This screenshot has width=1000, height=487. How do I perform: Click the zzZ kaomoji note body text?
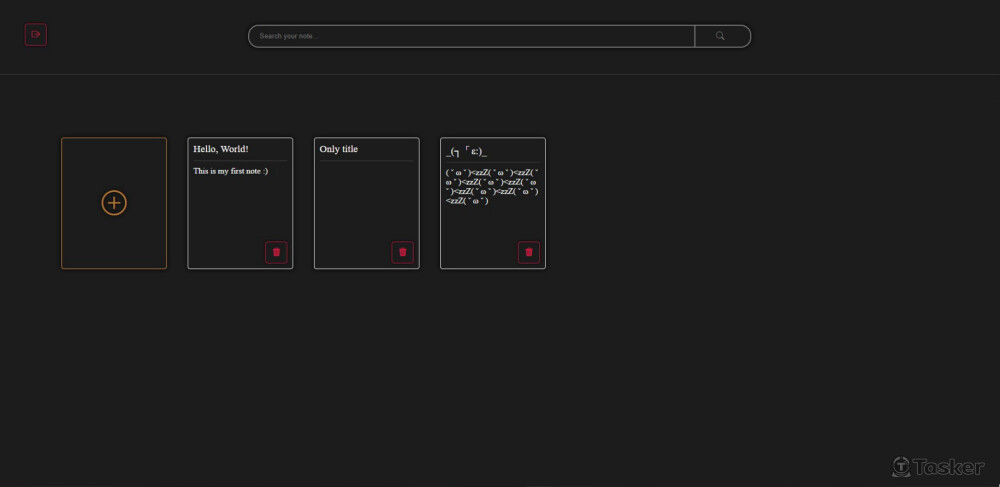(492, 186)
